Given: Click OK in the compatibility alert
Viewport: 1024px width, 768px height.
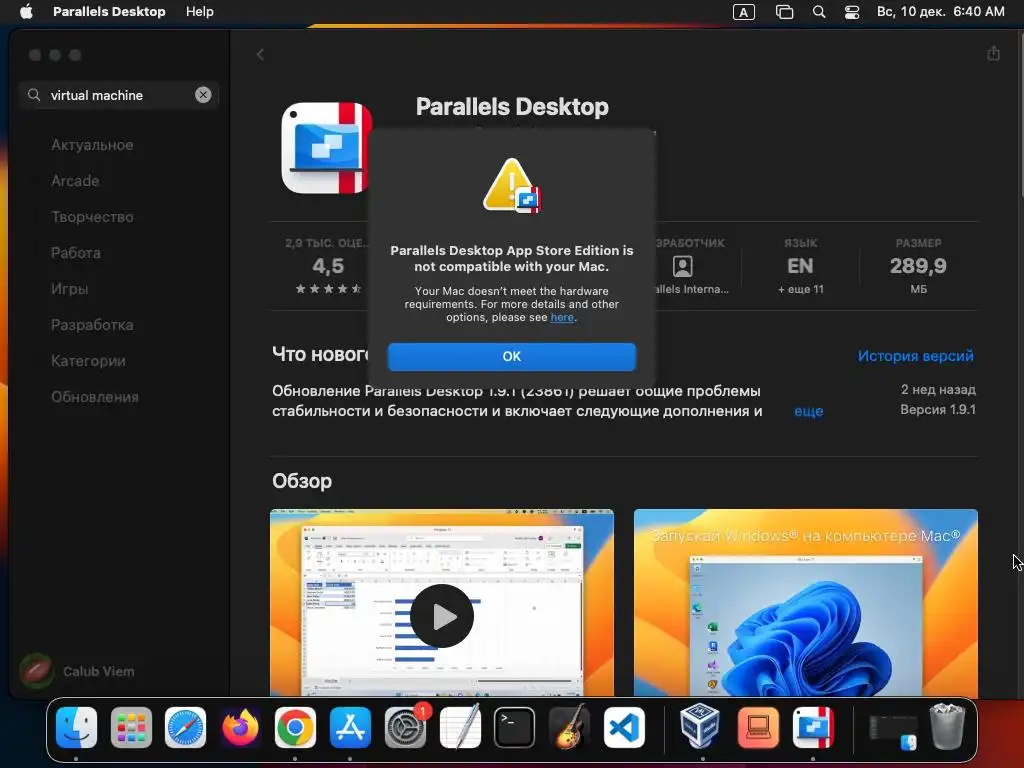Looking at the screenshot, I should 511,357.
